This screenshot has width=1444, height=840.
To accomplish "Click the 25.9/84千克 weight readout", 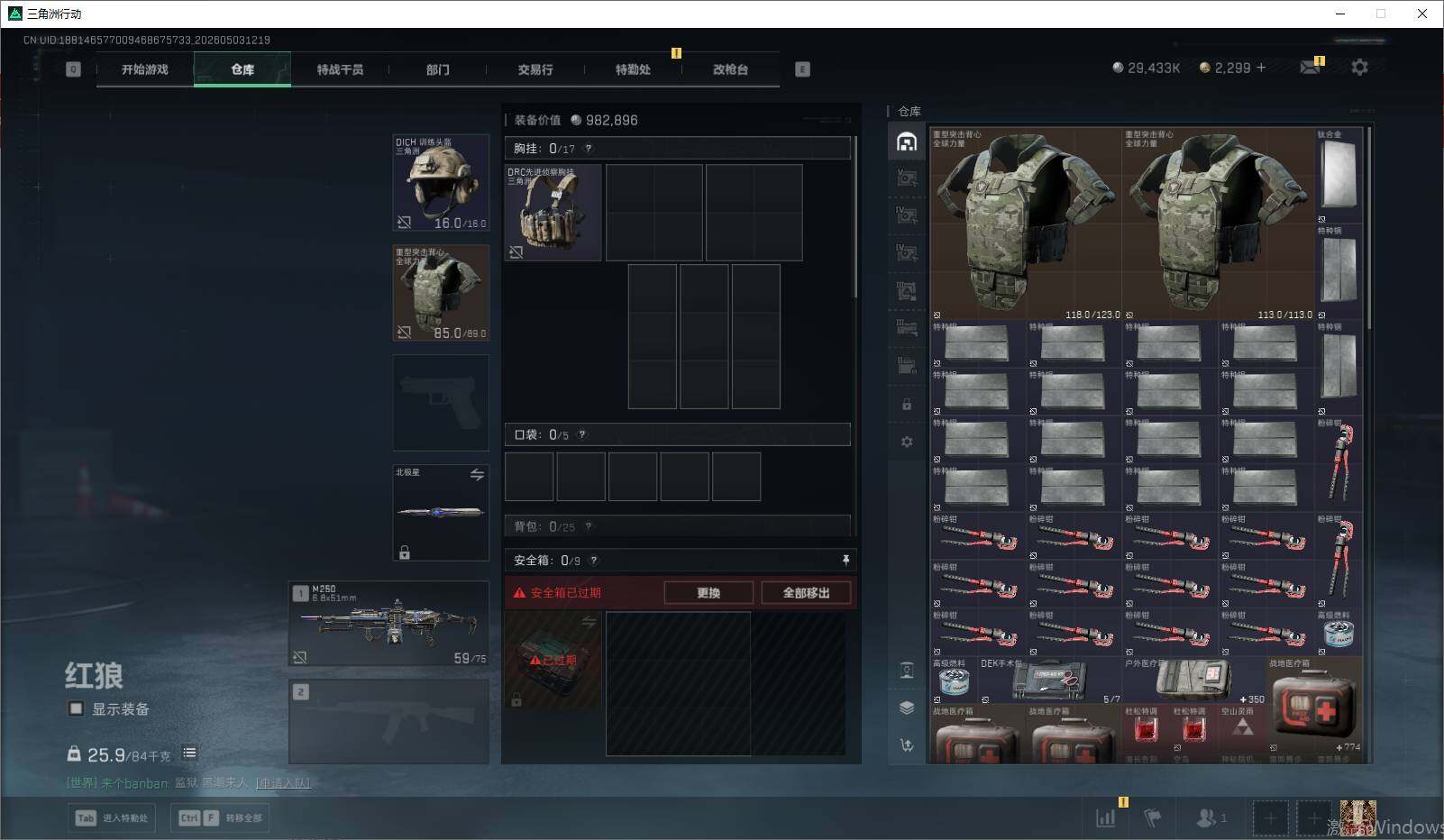I will click(120, 753).
